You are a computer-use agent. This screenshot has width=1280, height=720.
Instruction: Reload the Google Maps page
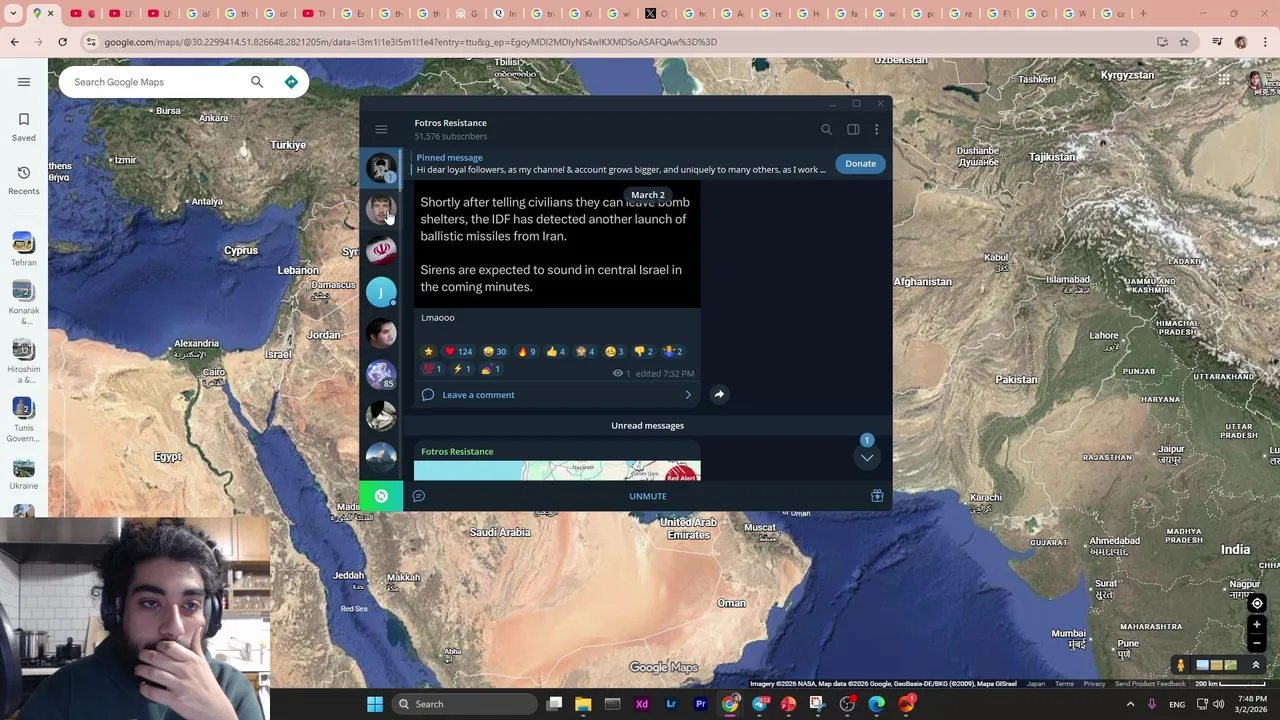point(62,42)
